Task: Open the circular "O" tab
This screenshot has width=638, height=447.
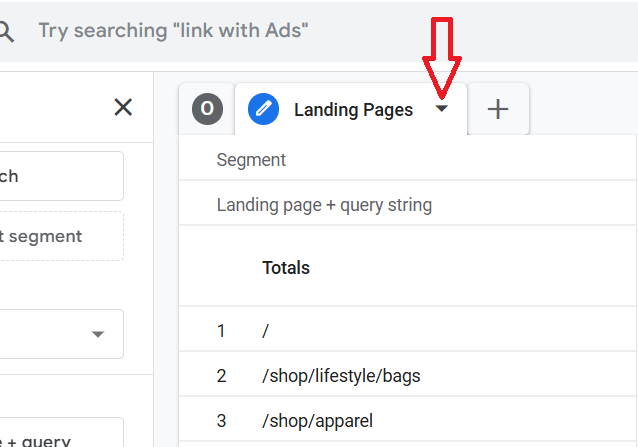Action: click(x=207, y=109)
